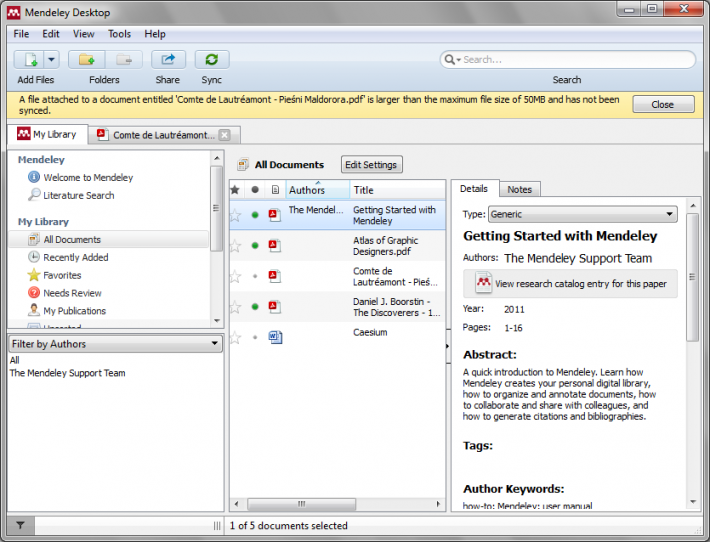Open the Help menu
Viewport: 710px width, 542px height.
(x=155, y=34)
